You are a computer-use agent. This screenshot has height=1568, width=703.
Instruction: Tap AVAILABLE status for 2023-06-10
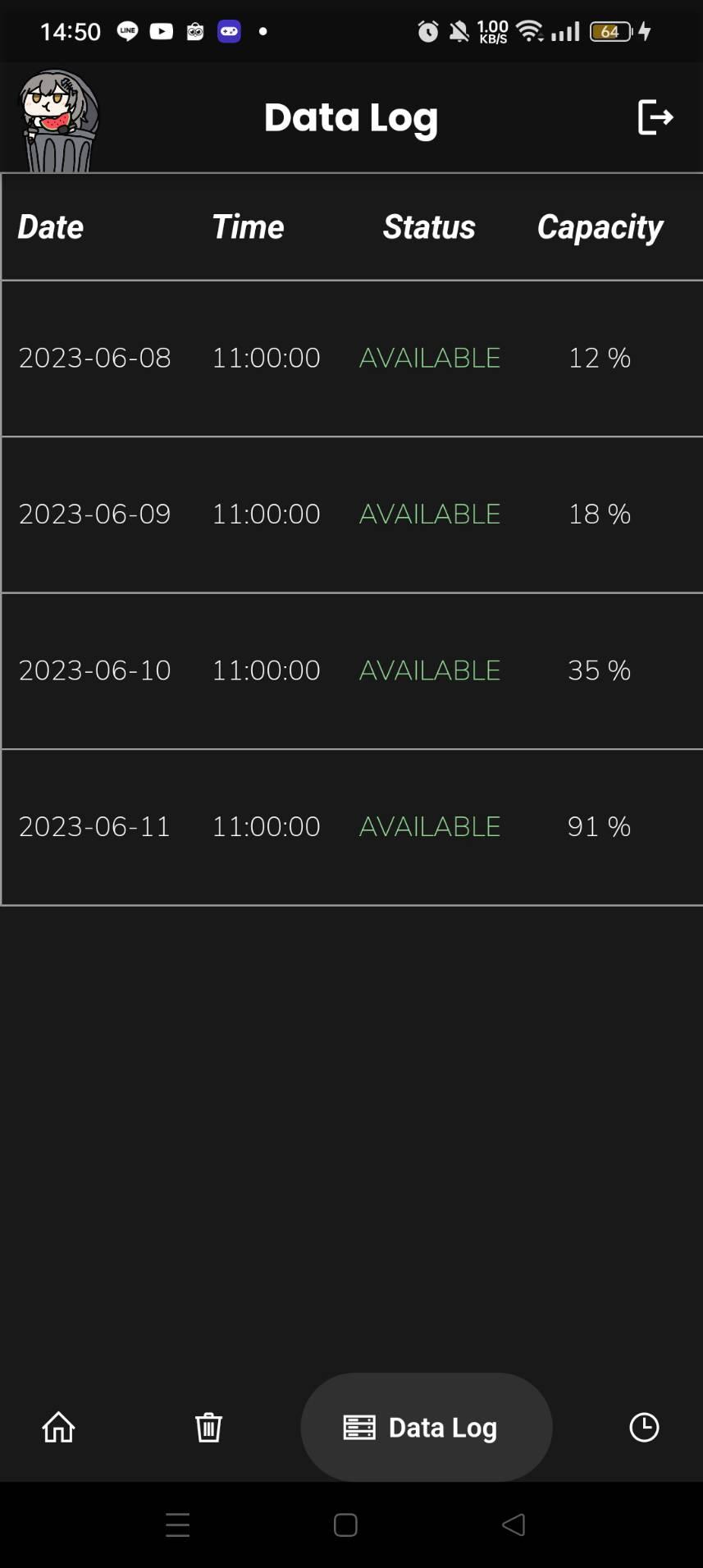coord(430,670)
